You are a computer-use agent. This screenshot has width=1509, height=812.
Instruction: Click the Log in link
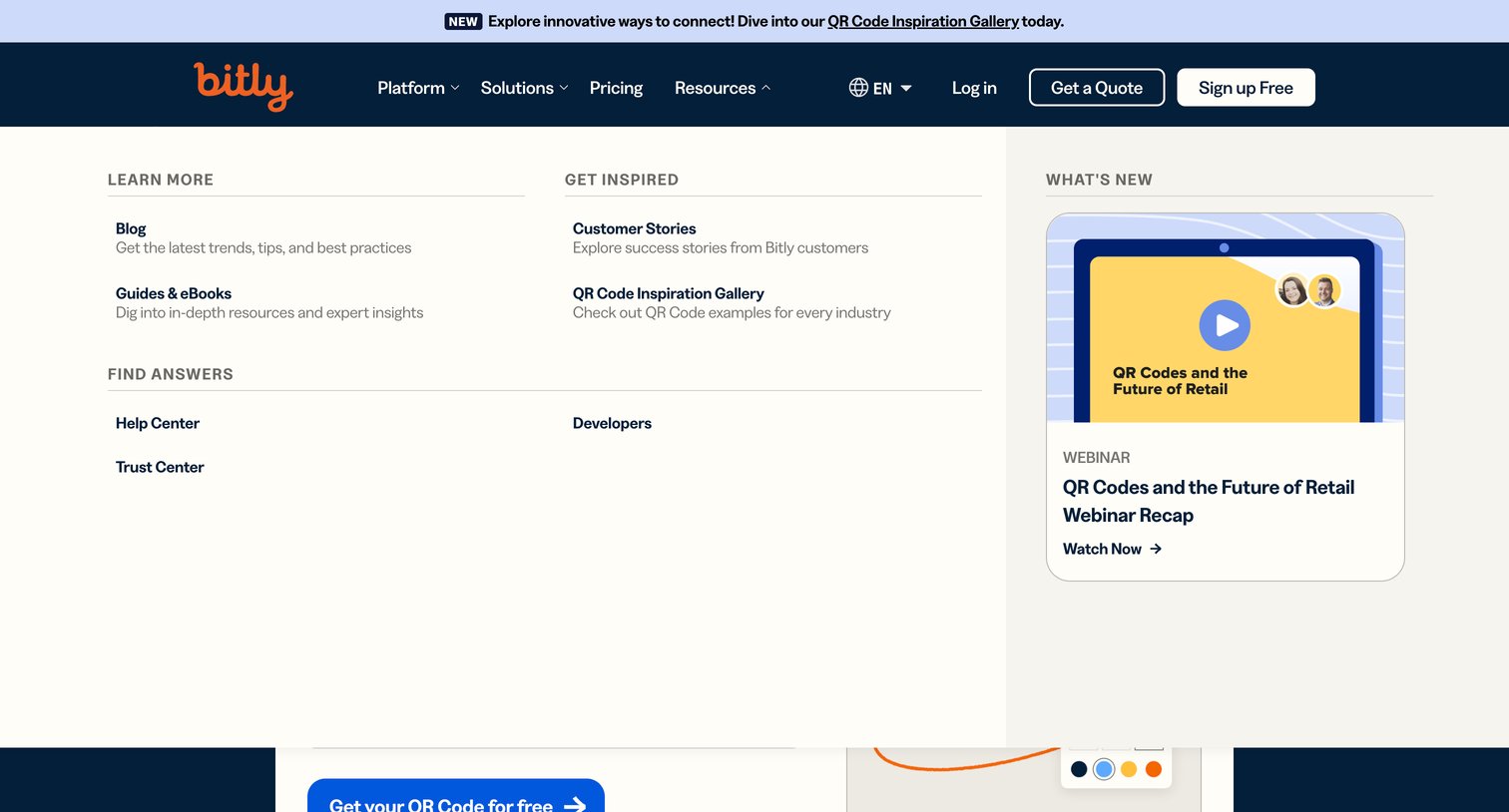pos(974,88)
